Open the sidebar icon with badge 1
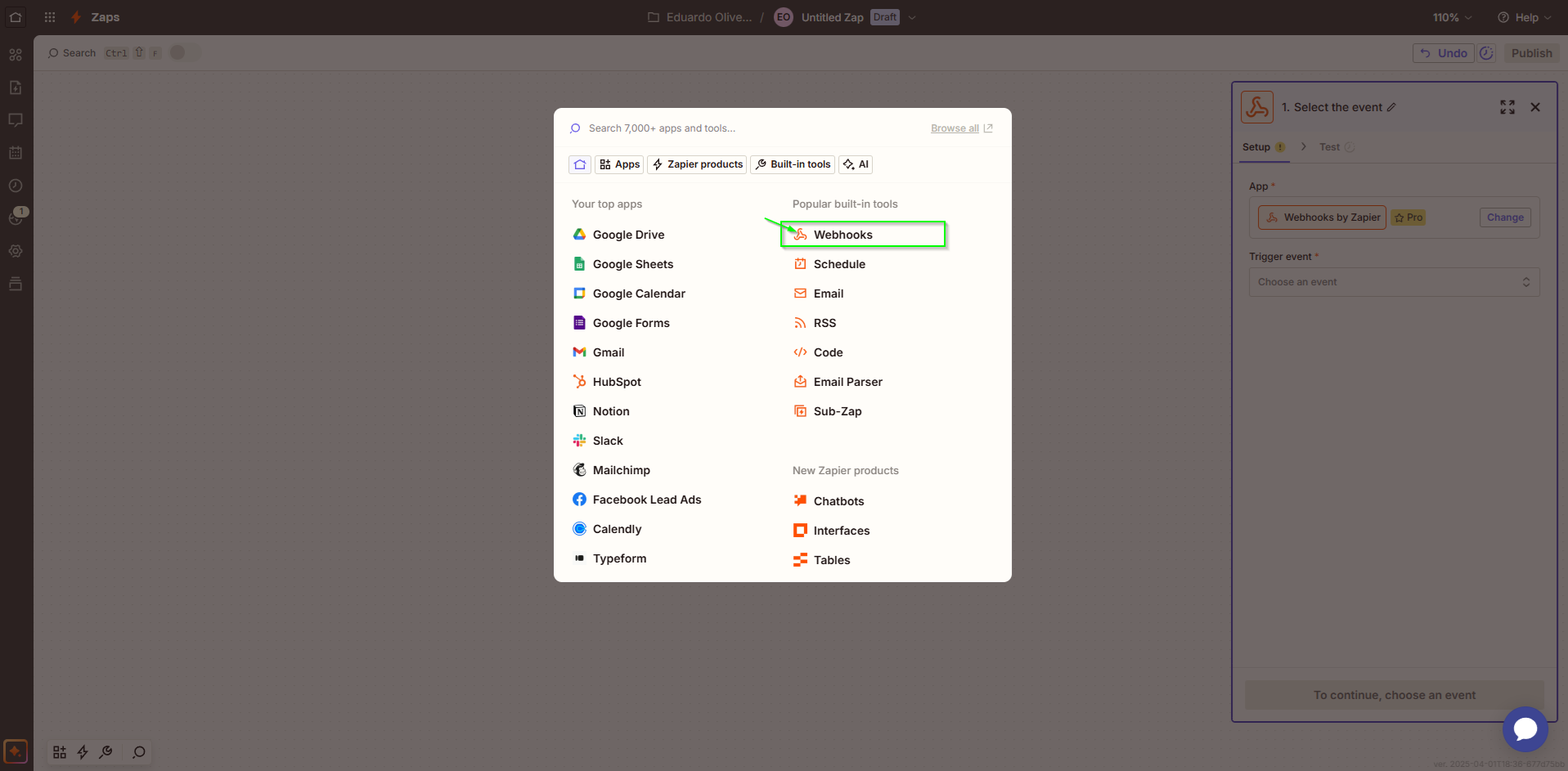The image size is (1568, 771). [16, 217]
